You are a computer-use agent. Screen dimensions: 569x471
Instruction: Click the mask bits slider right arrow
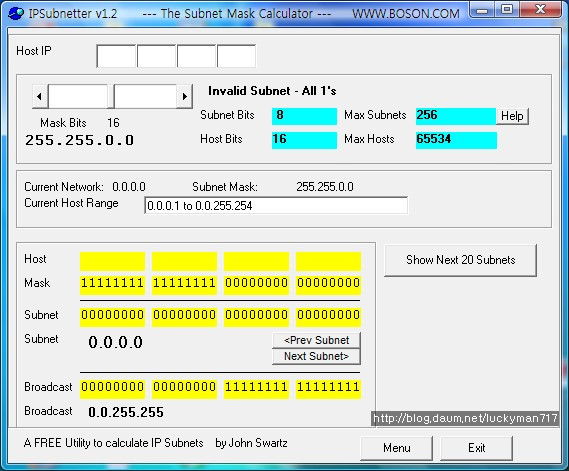click(184, 97)
